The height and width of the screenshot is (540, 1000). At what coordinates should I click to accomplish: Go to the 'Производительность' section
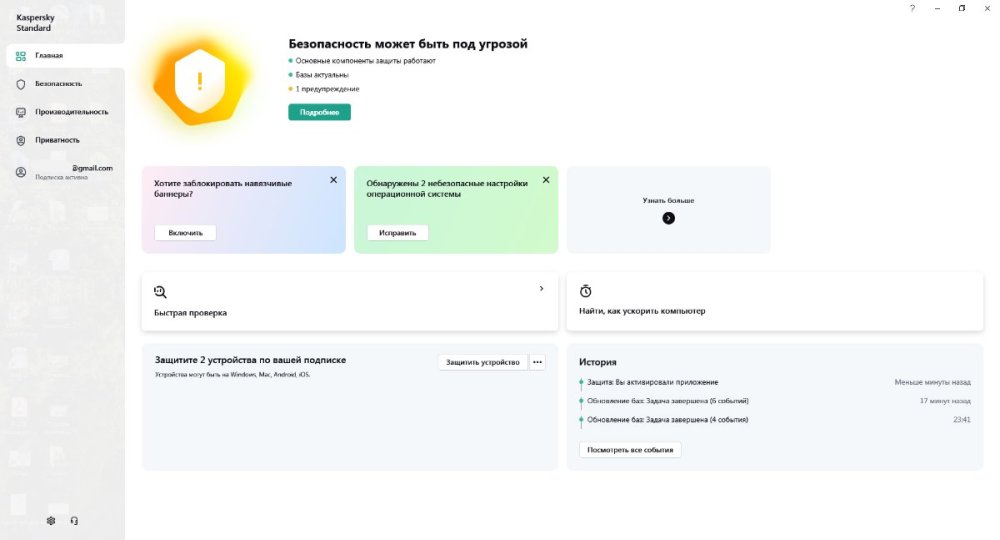pyautogui.click(x=71, y=112)
